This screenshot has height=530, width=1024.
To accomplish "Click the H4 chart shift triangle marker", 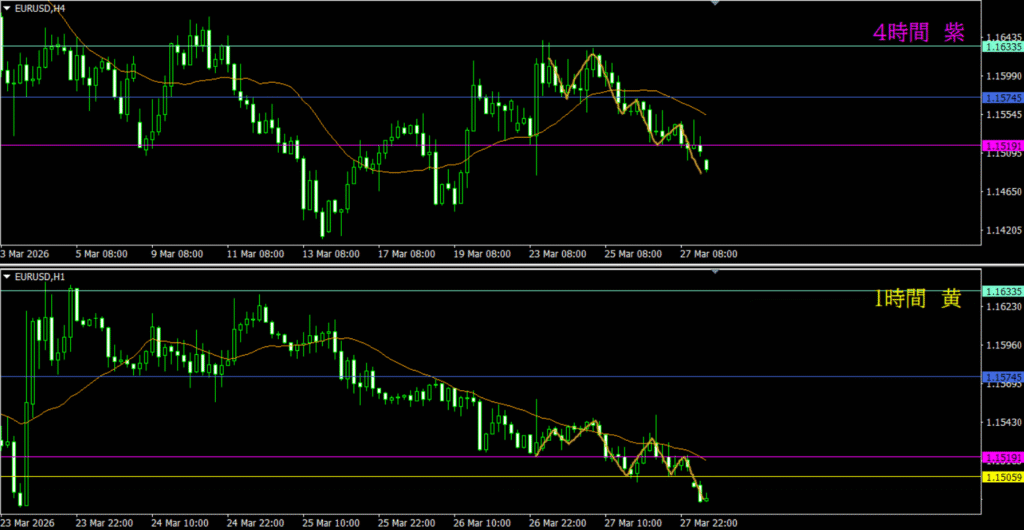I will click(x=714, y=4).
